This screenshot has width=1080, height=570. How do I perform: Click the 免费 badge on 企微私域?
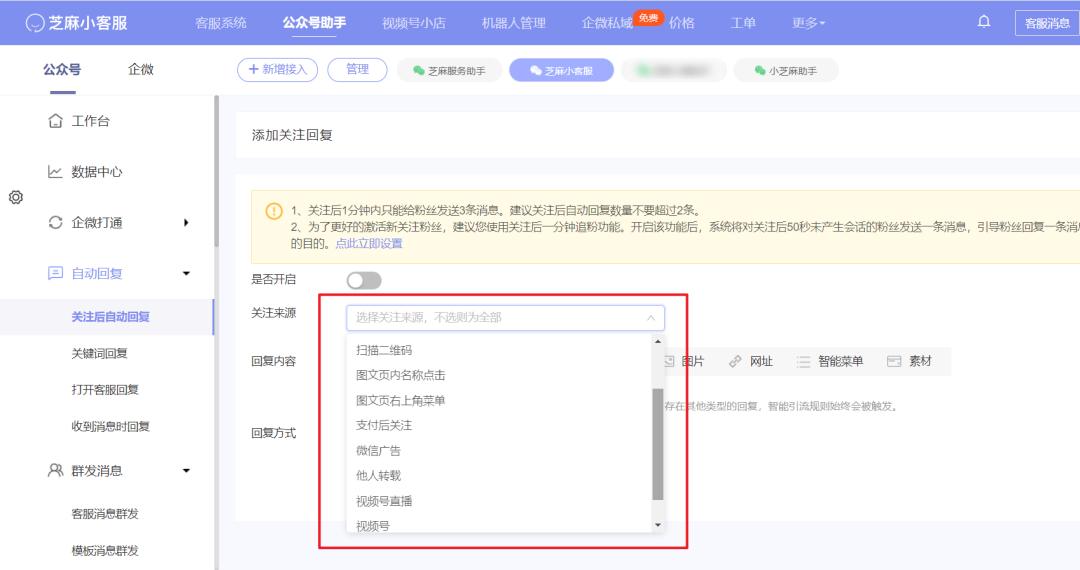click(648, 17)
